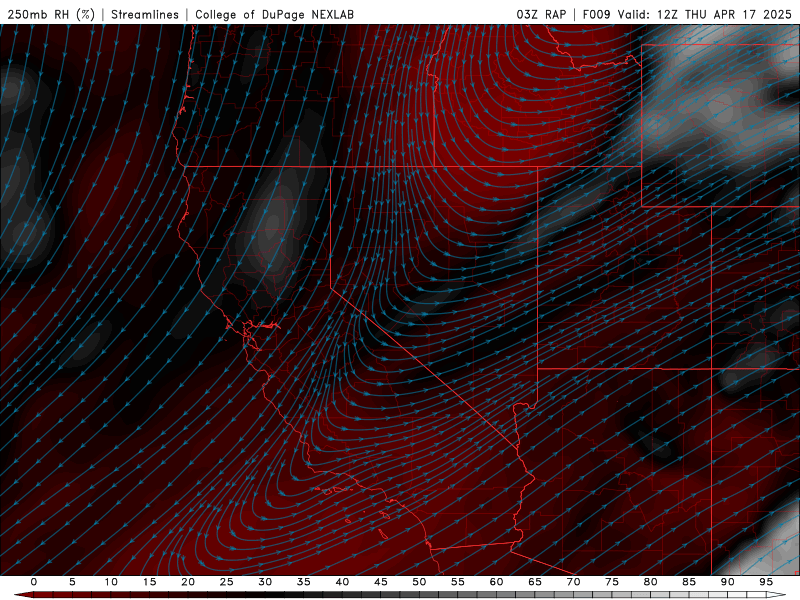Click the "45" colorbar tick label

[380, 582]
